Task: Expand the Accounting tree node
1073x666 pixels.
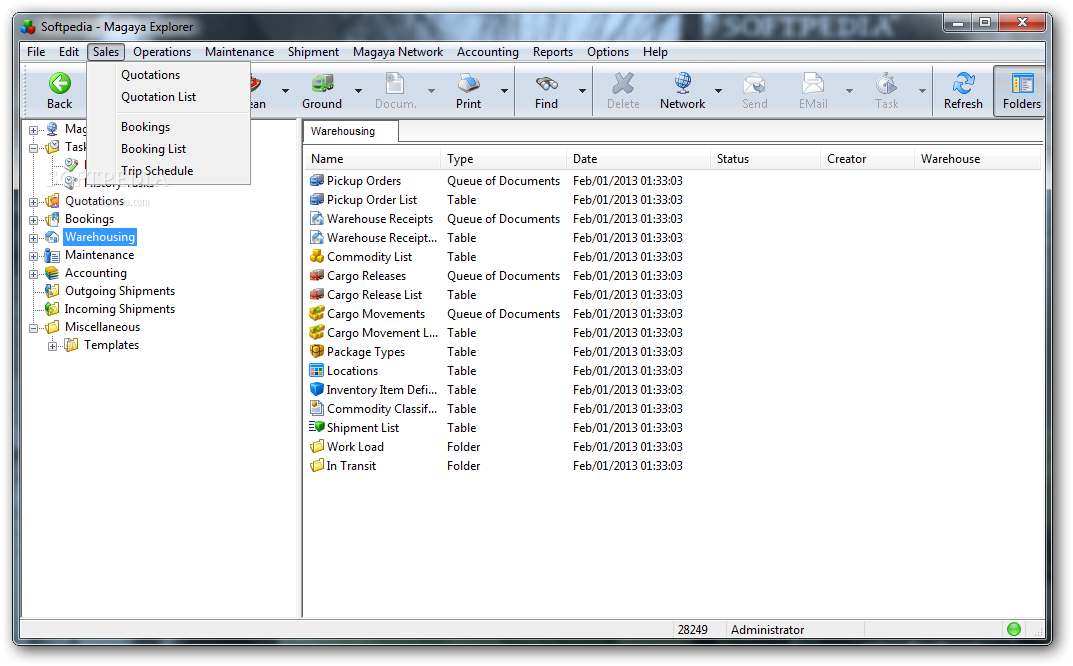Action: click(x=34, y=274)
